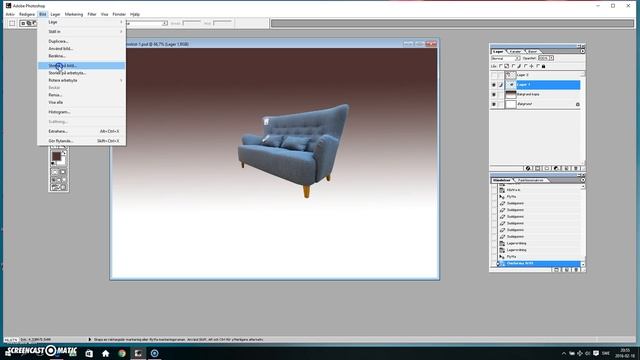Create new snapshot icon in history panel

click(566, 270)
